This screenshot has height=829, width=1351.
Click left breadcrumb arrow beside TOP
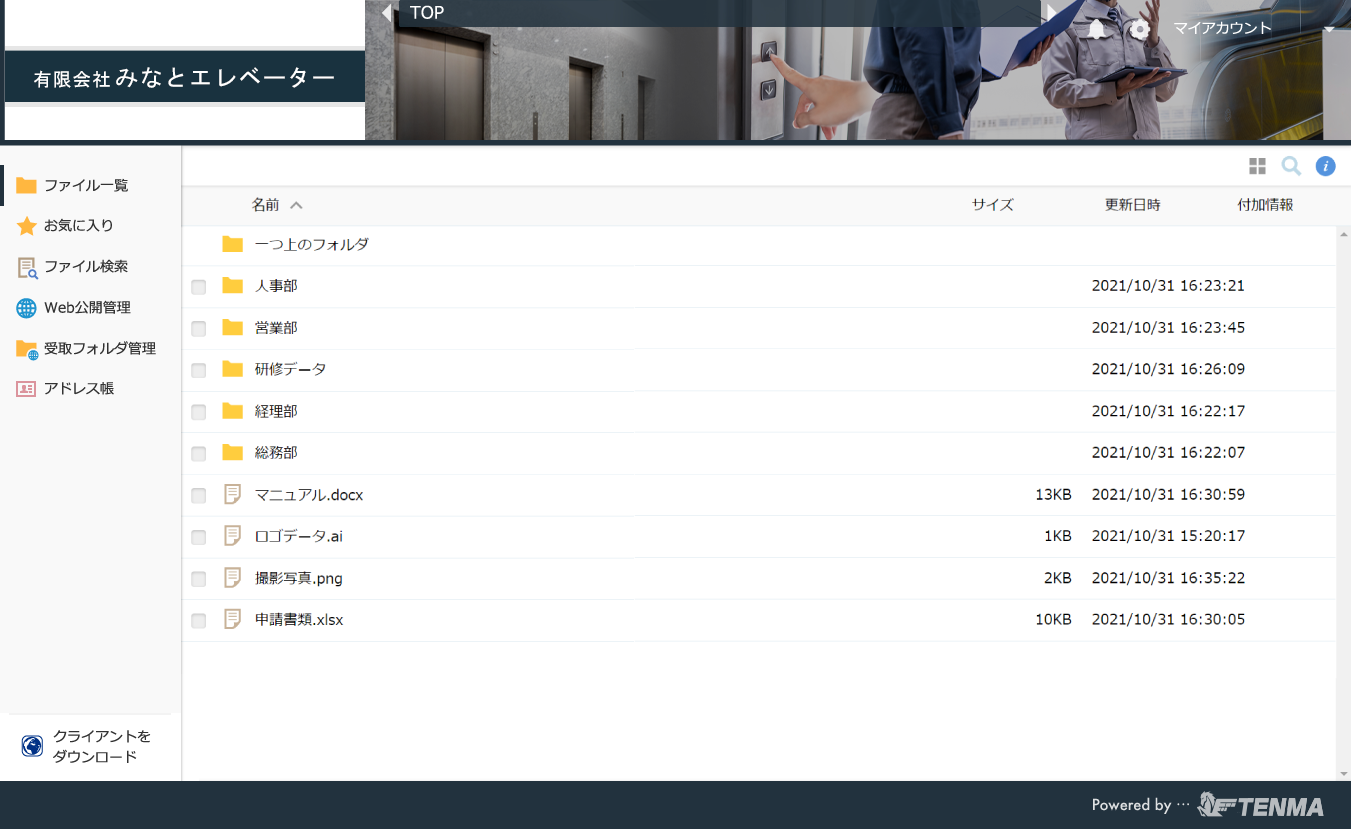coord(386,13)
